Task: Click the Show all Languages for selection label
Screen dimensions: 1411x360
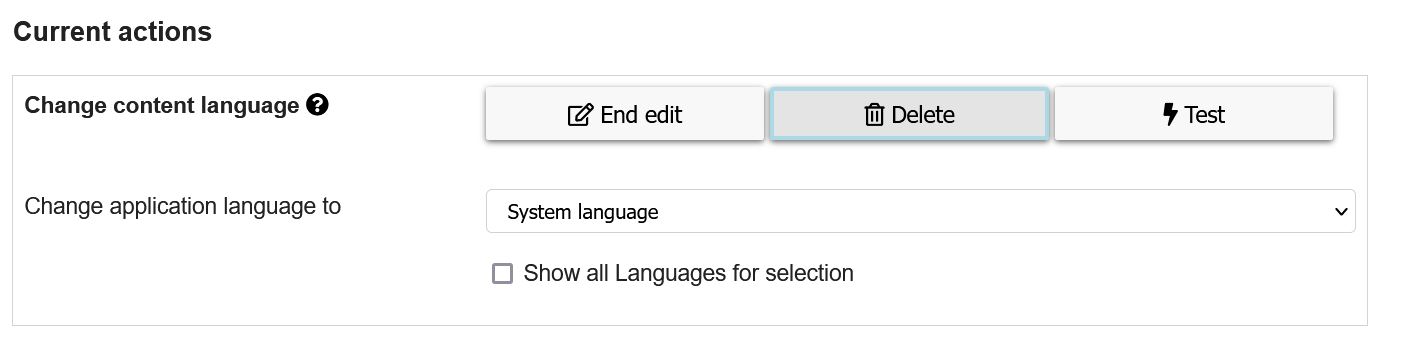Action: [688, 273]
